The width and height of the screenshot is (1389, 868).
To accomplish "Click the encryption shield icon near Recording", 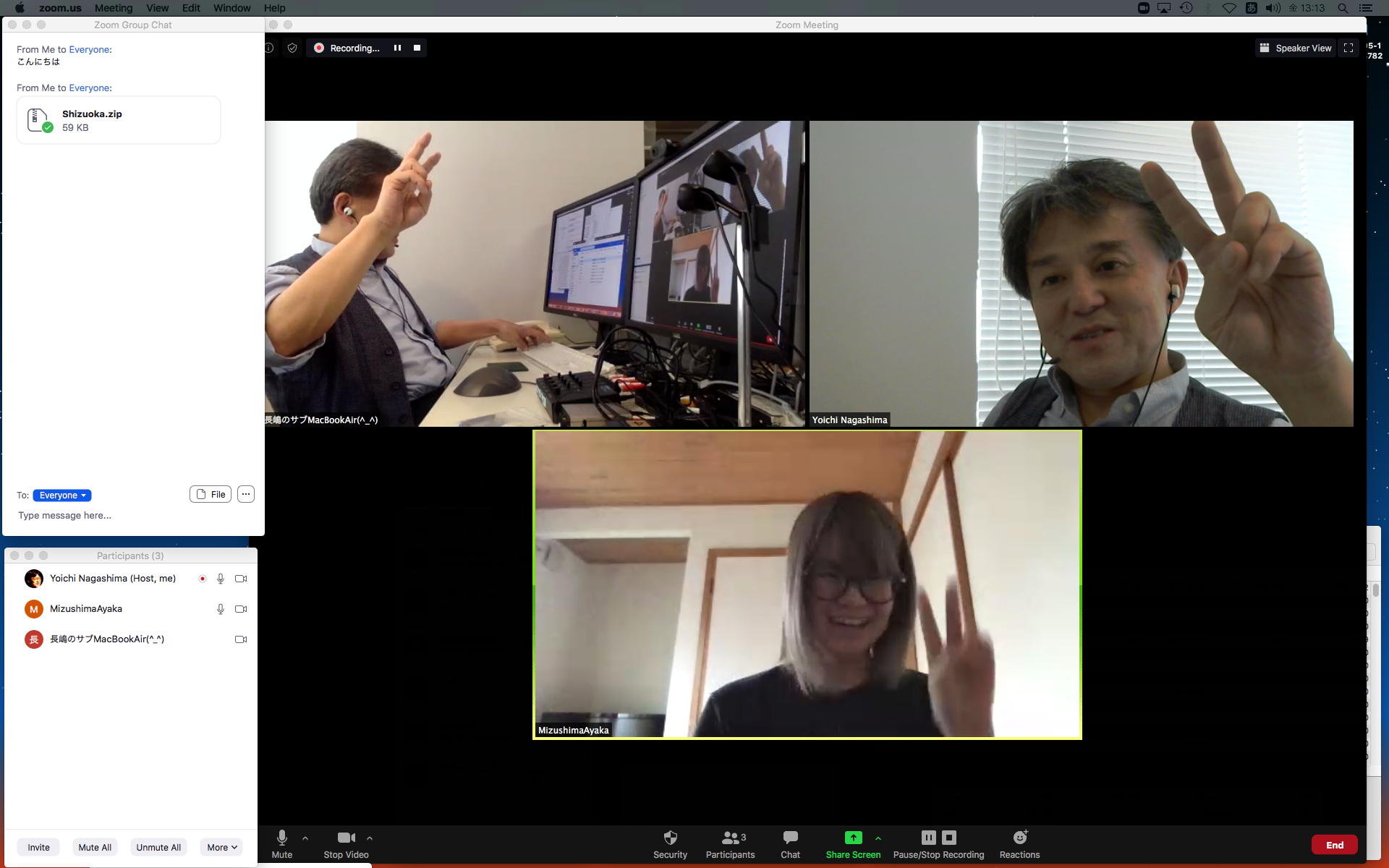I will (292, 48).
